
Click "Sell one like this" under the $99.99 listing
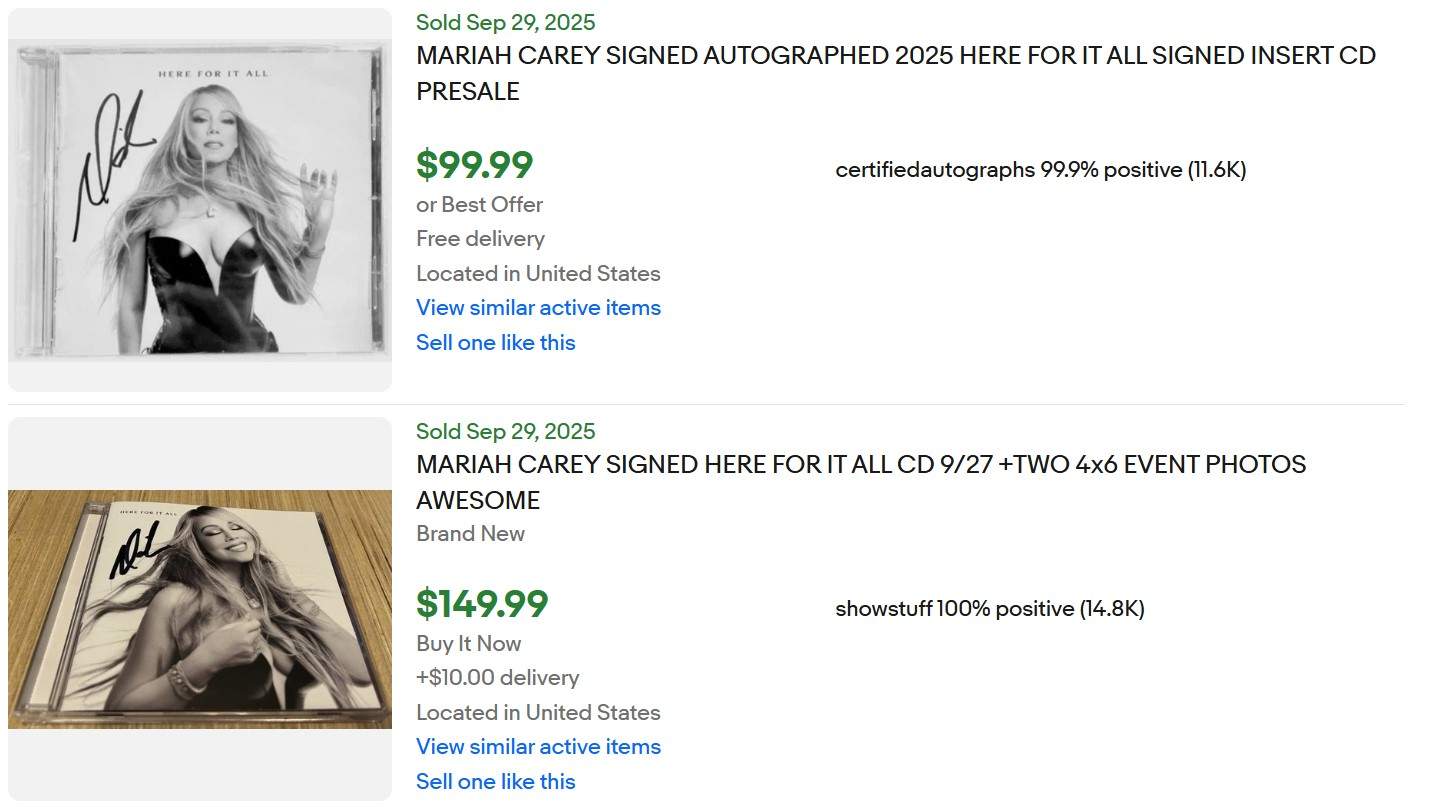[x=495, y=343]
